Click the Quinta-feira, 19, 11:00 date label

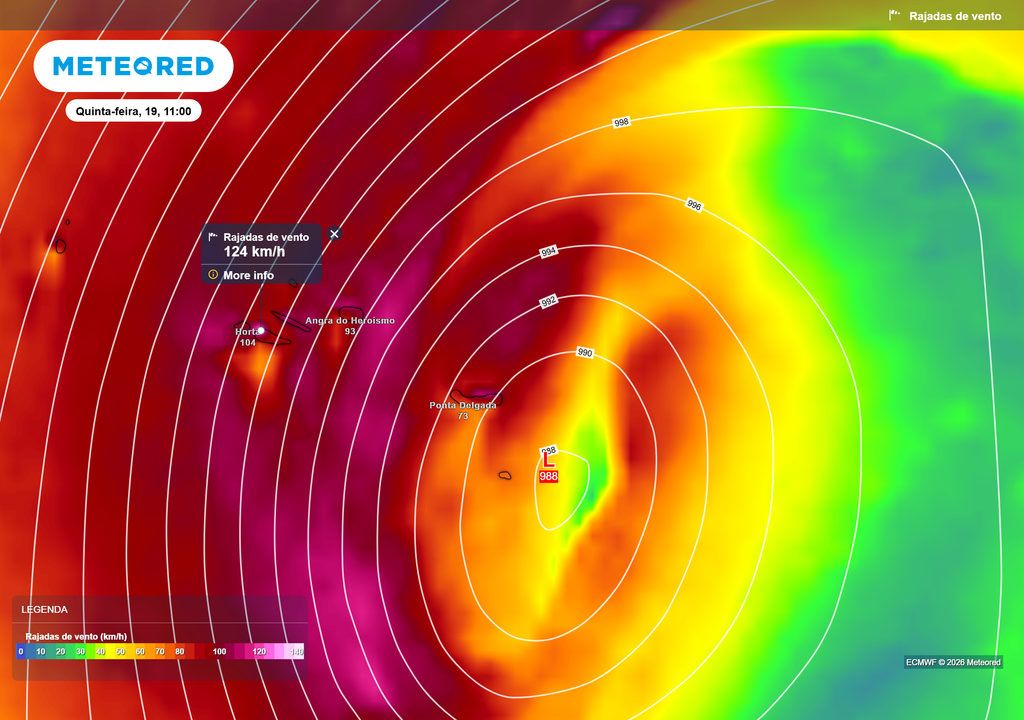tap(133, 111)
